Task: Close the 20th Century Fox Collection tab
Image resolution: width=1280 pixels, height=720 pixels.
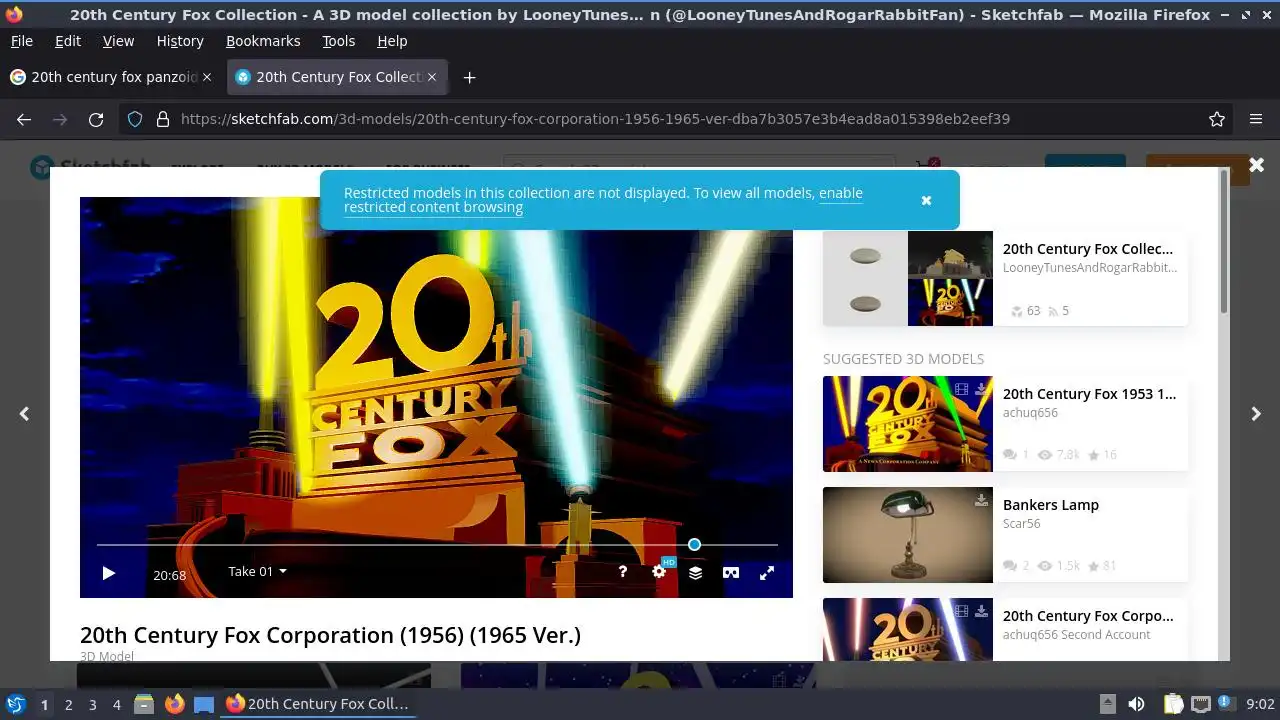Action: click(x=432, y=77)
